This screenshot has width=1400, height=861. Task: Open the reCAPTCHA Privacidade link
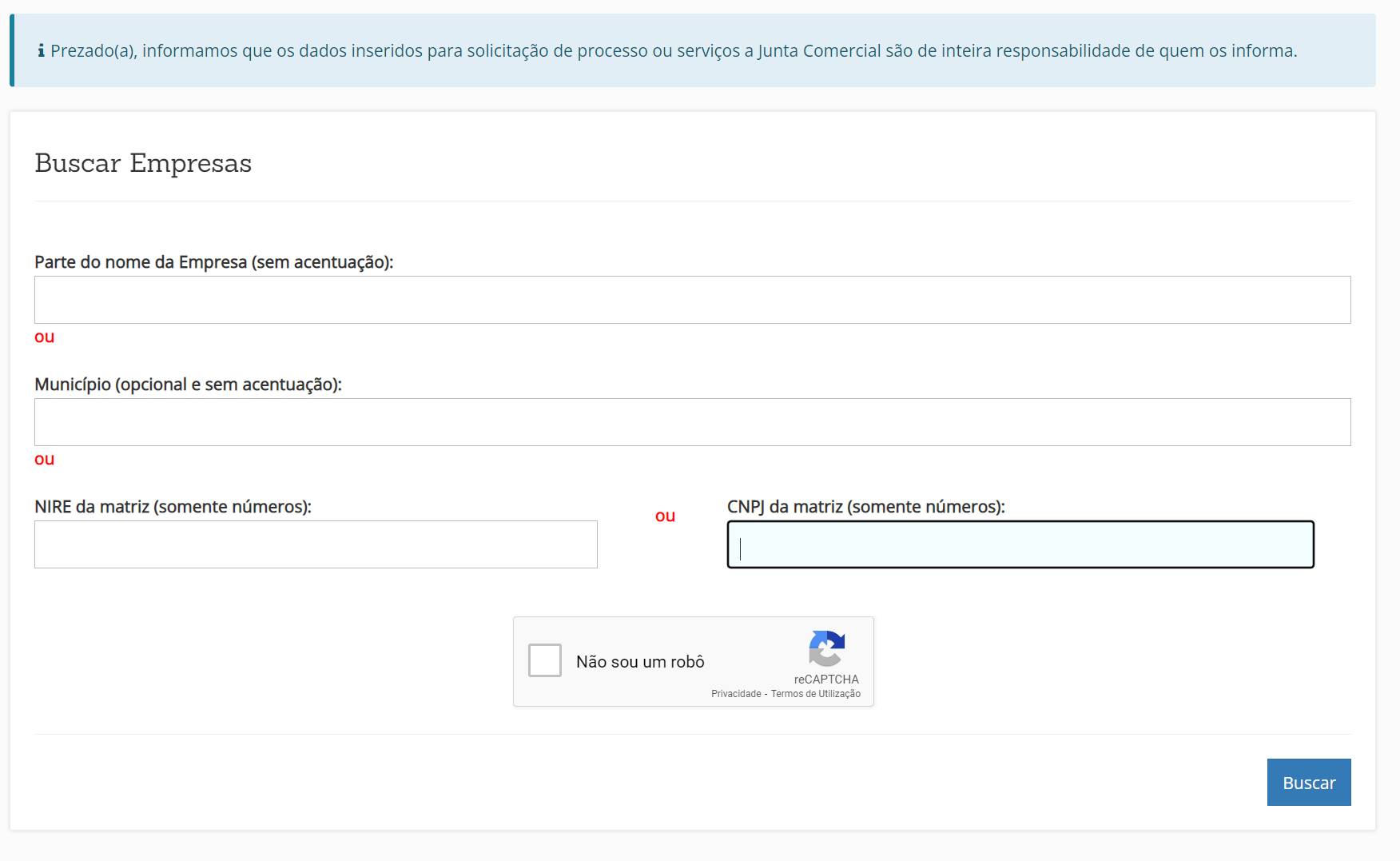(x=736, y=694)
